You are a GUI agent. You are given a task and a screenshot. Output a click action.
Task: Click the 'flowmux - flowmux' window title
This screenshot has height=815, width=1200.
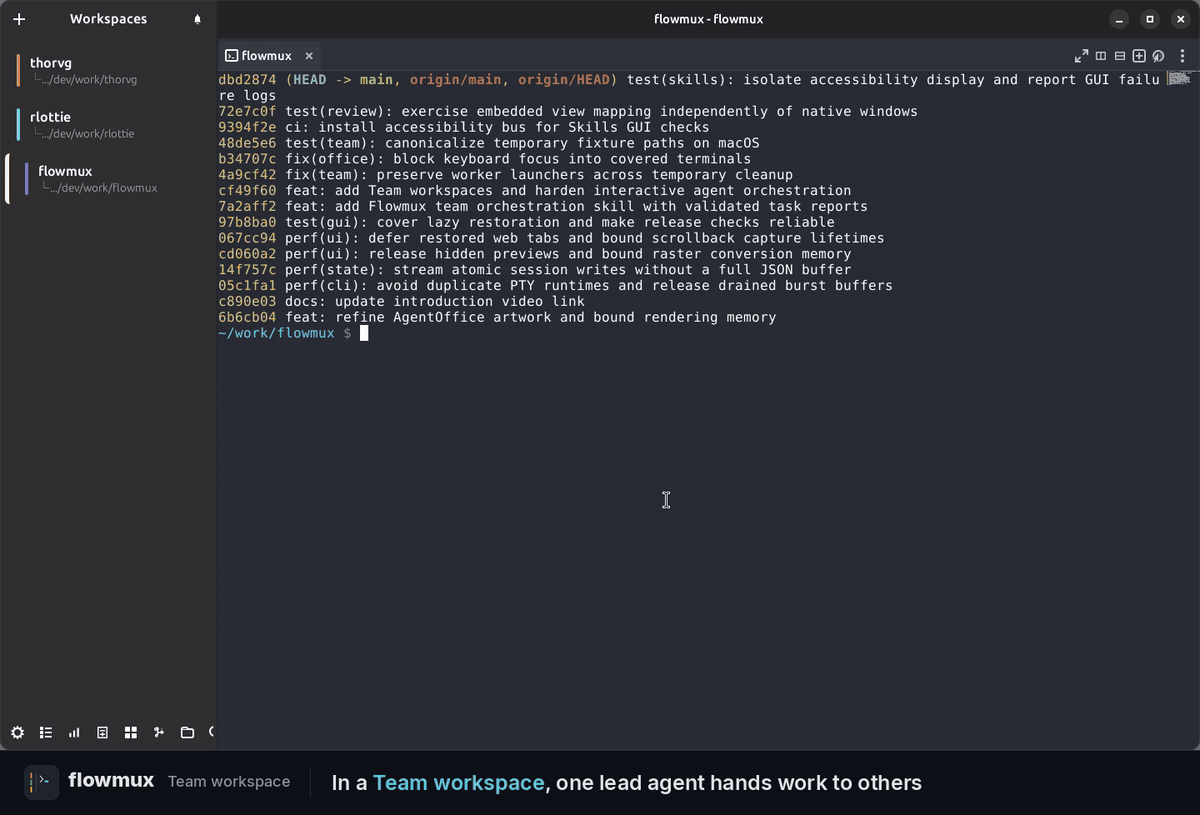pyautogui.click(x=708, y=19)
